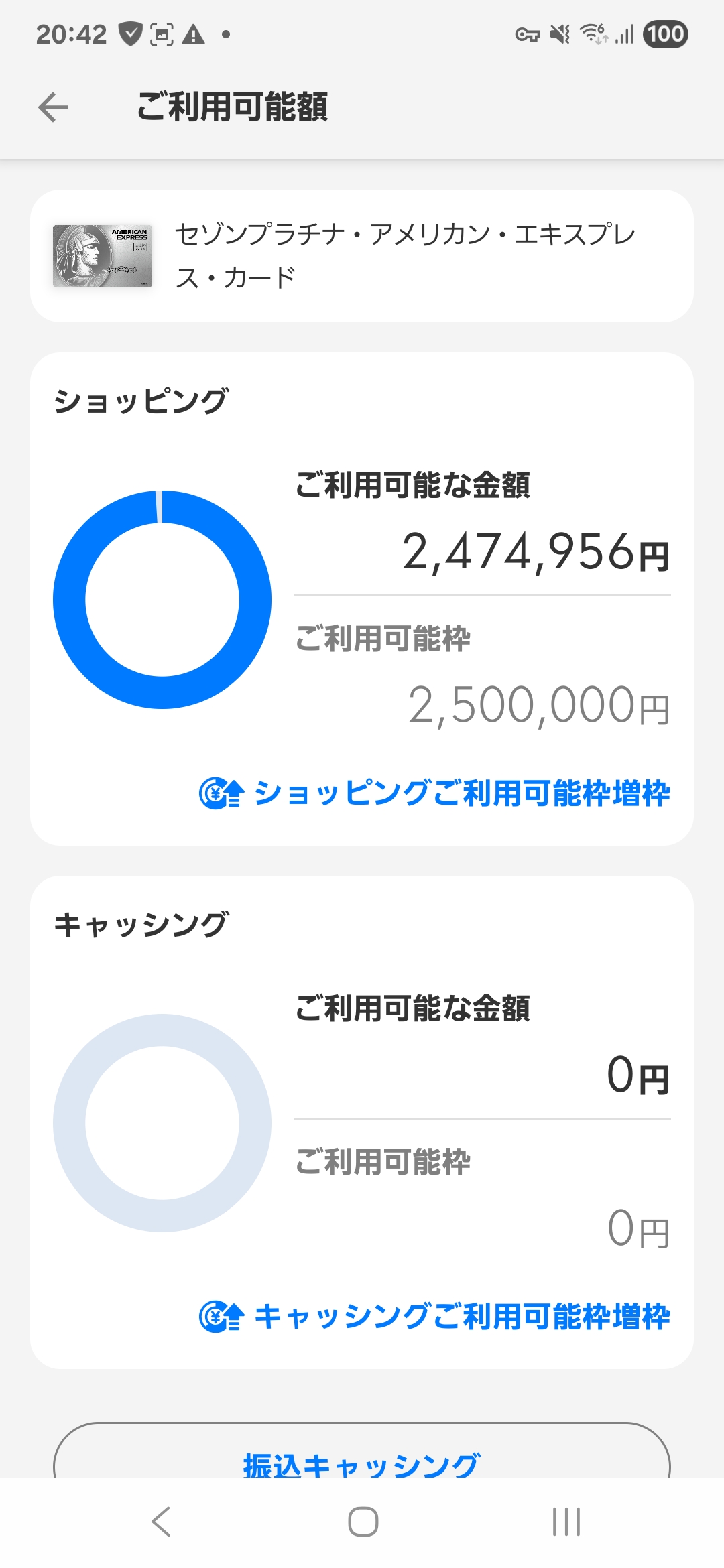This screenshot has width=724, height=1568.
Task: Tap the battery indicator showing 100
Action: coord(665,34)
